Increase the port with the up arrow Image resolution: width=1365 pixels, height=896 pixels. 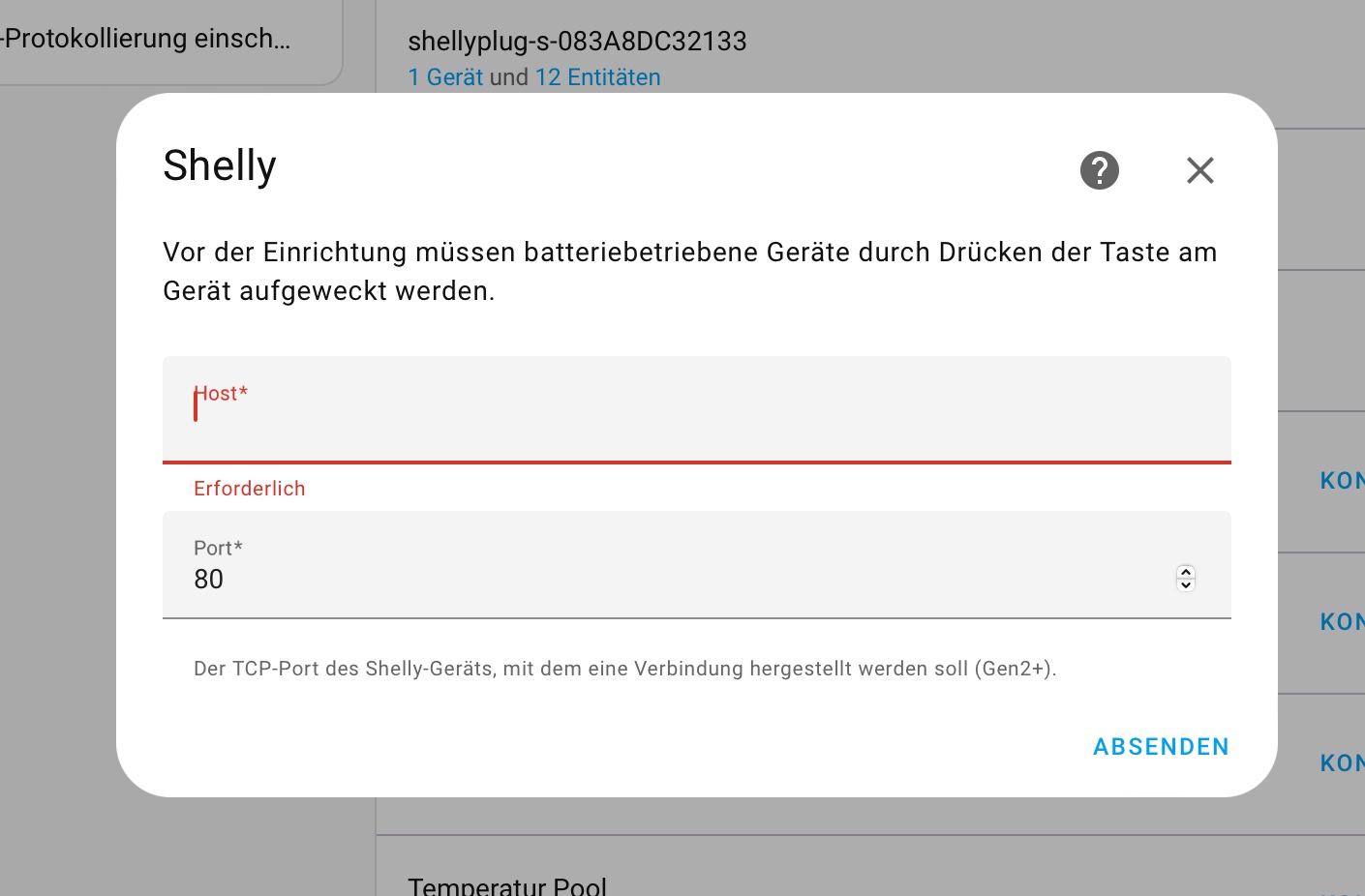pos(1186,572)
